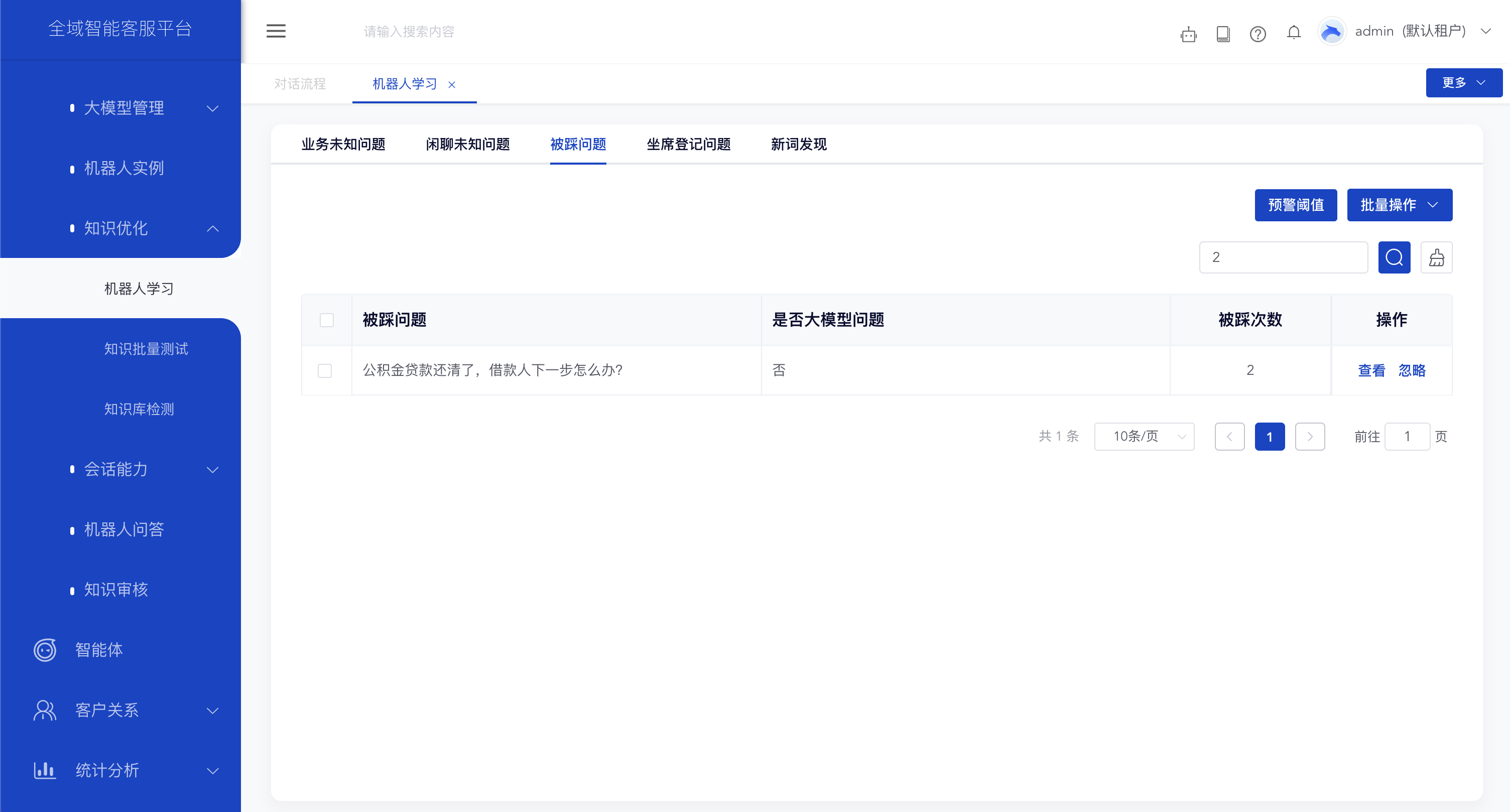
Task: Open the 10条/页 page size dropdown
Action: coord(1143,437)
